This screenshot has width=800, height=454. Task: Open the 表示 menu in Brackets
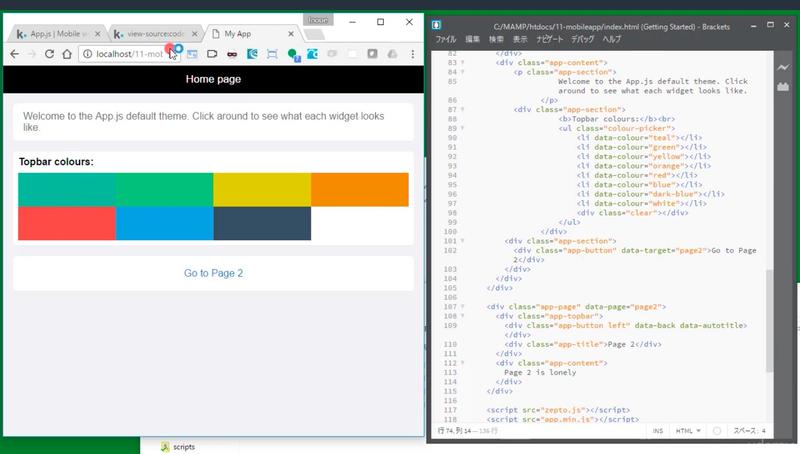pyautogui.click(x=520, y=39)
